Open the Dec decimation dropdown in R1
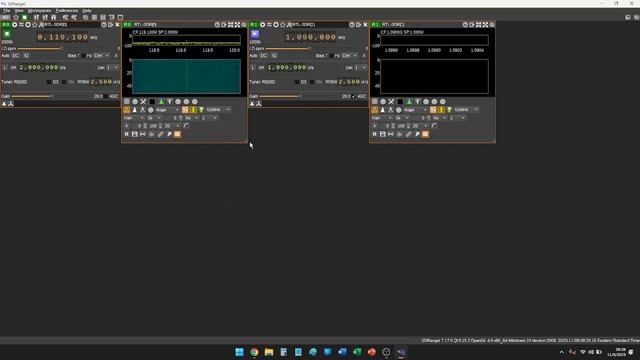640x360 pixels. (360, 68)
